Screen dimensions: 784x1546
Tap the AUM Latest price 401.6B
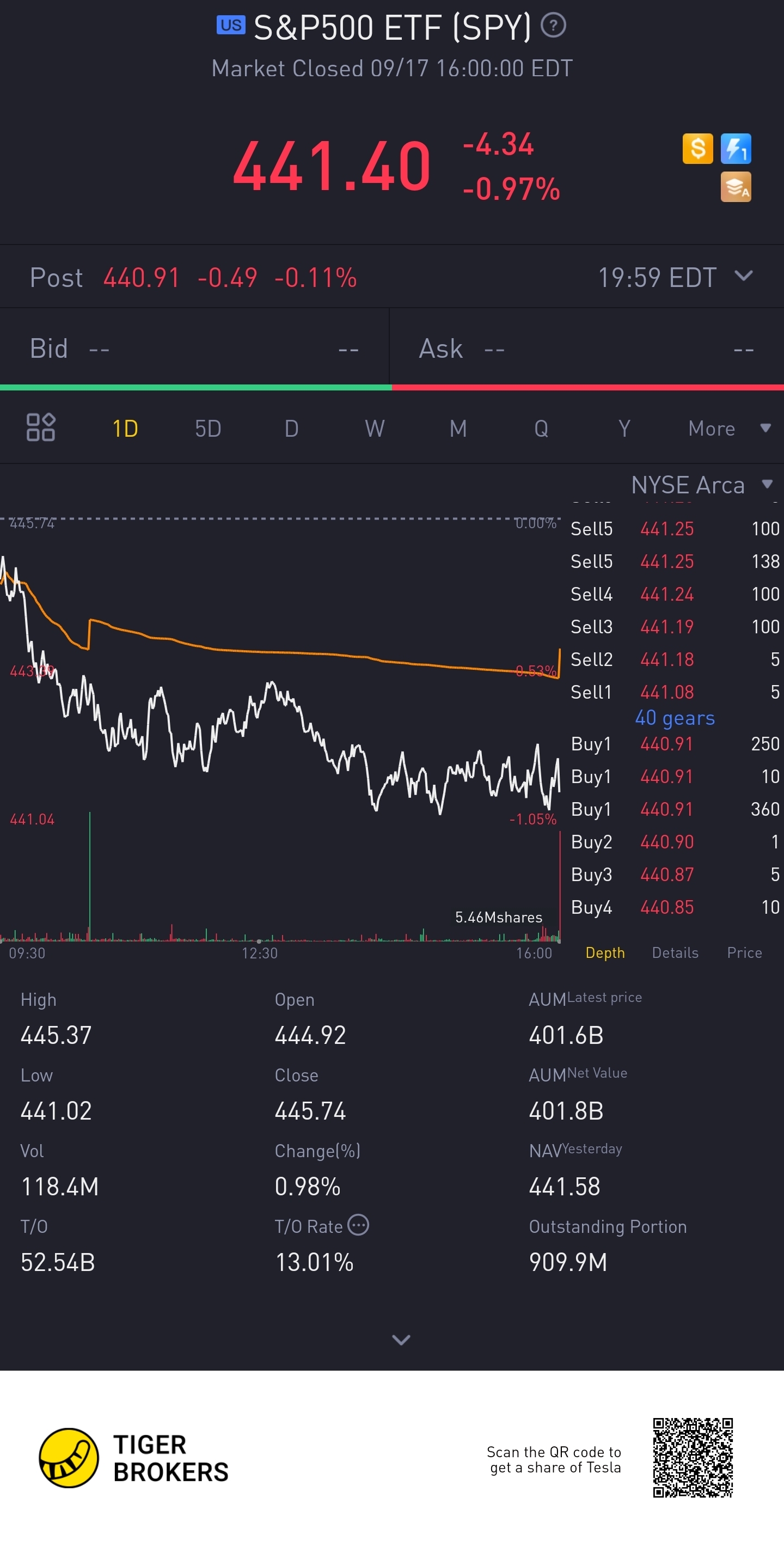[x=566, y=1035]
